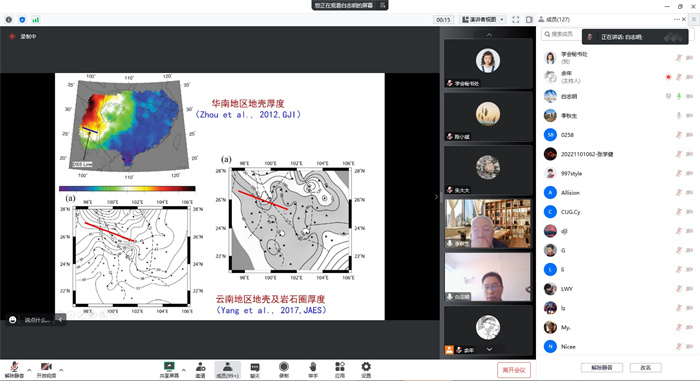This screenshot has width=700, height=381.
Task: Toggle the fullscreen icon in top bar
Action: tap(516, 20)
